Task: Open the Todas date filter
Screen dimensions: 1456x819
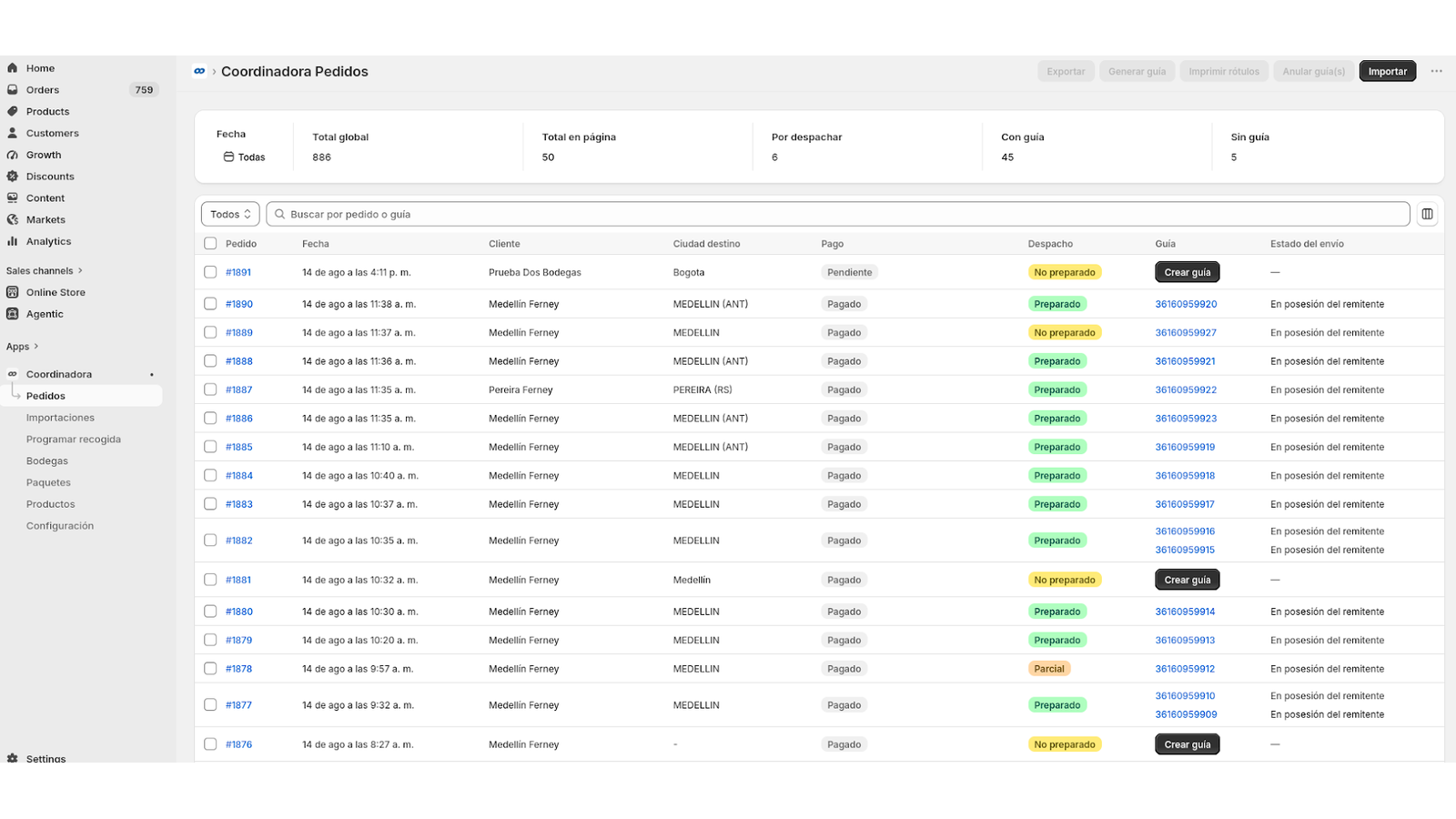Action: pyautogui.click(x=244, y=157)
